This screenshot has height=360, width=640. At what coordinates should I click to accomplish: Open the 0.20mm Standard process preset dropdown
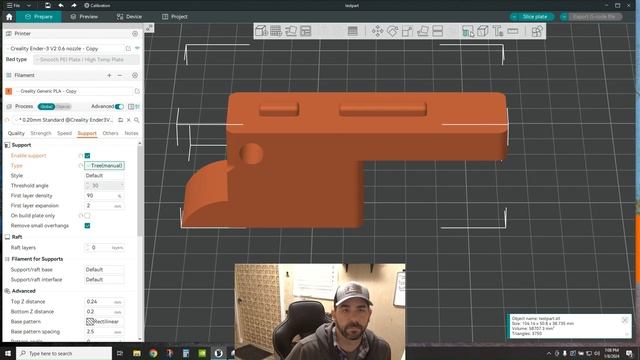(65, 120)
